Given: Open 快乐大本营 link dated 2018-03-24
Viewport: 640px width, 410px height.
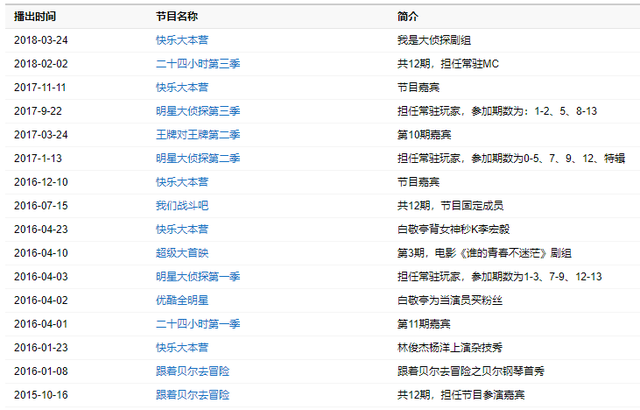Looking at the screenshot, I should tap(182, 40).
